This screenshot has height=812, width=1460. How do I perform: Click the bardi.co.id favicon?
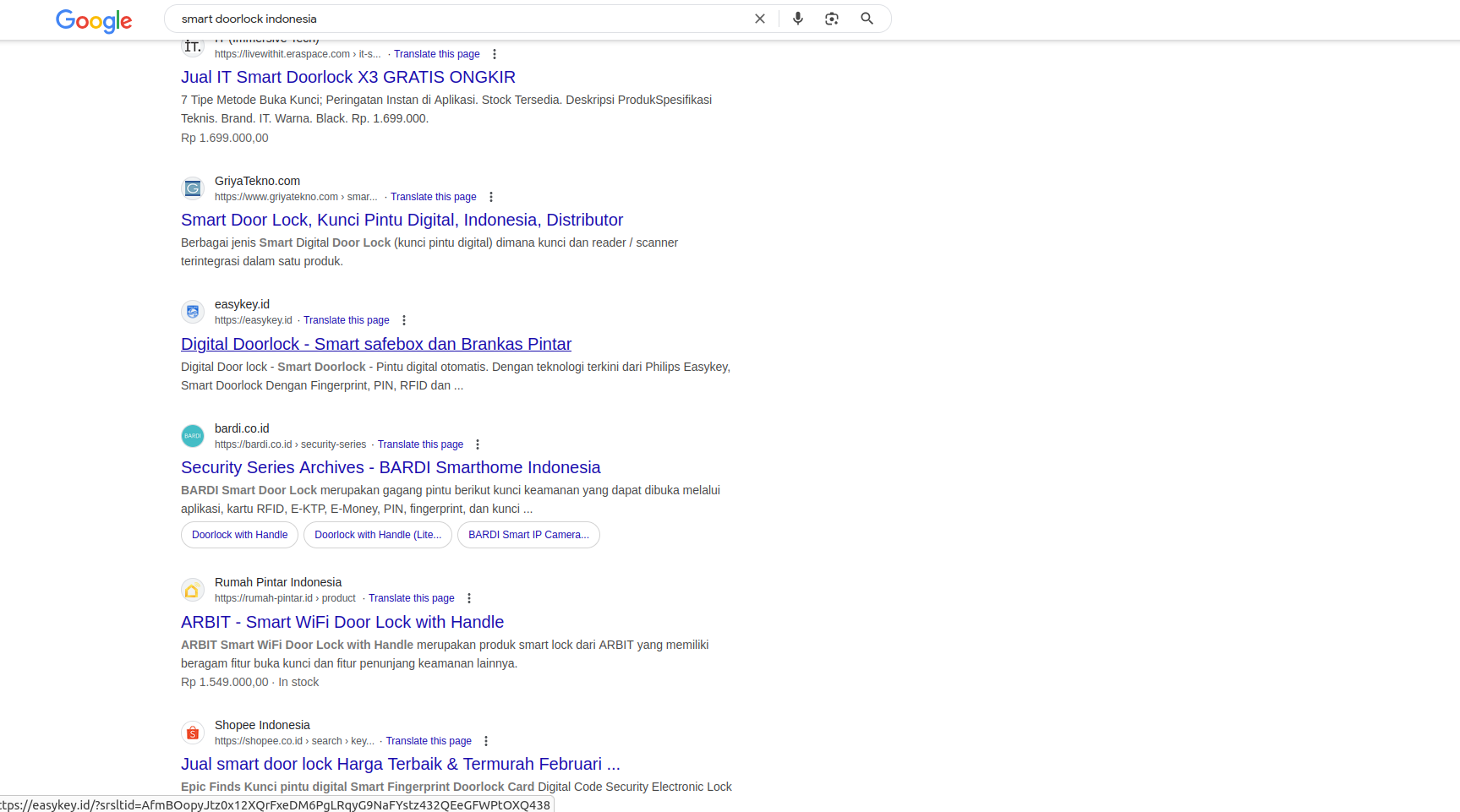pos(193,436)
